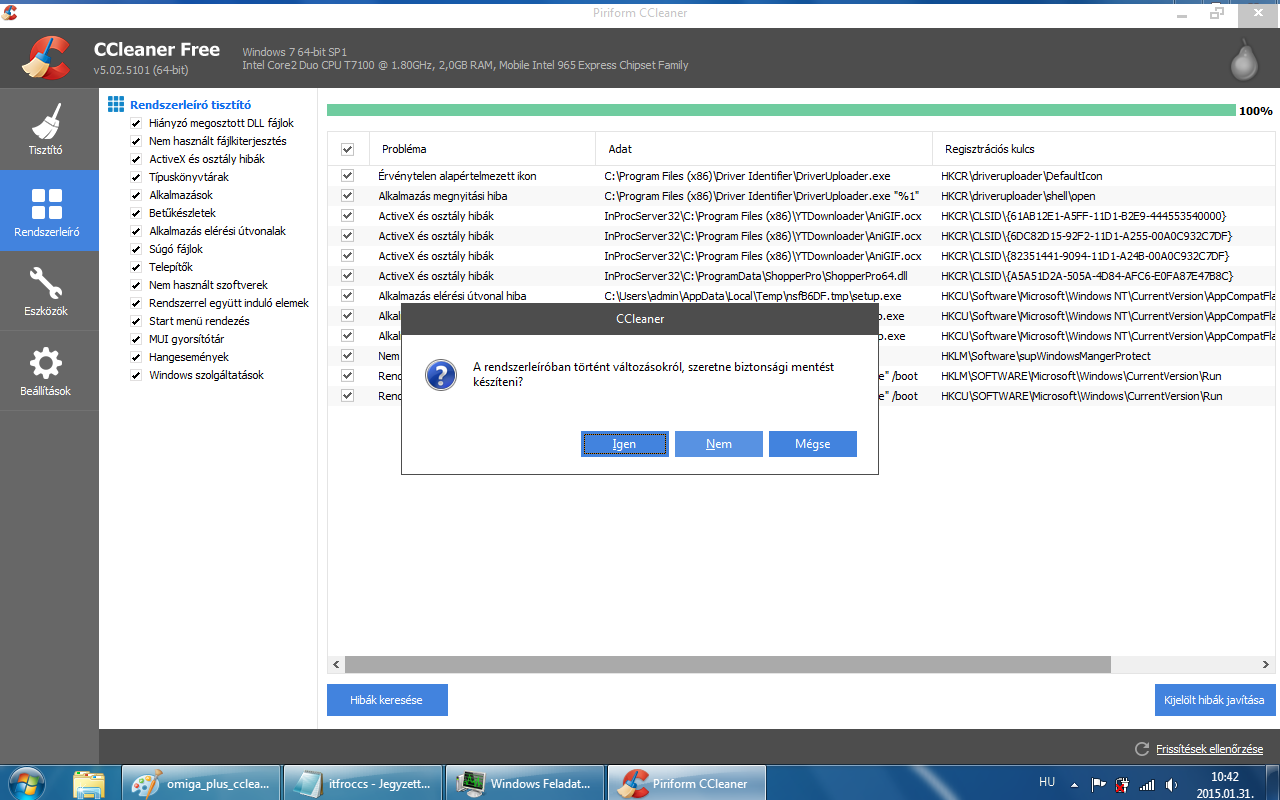
Task: Click the horizontal scrollbar right arrow
Action: 1266,664
